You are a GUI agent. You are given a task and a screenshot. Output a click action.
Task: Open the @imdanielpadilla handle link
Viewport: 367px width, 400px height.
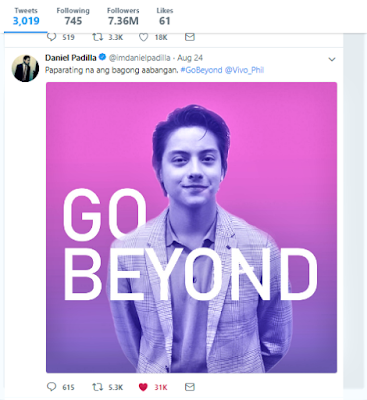(x=140, y=58)
